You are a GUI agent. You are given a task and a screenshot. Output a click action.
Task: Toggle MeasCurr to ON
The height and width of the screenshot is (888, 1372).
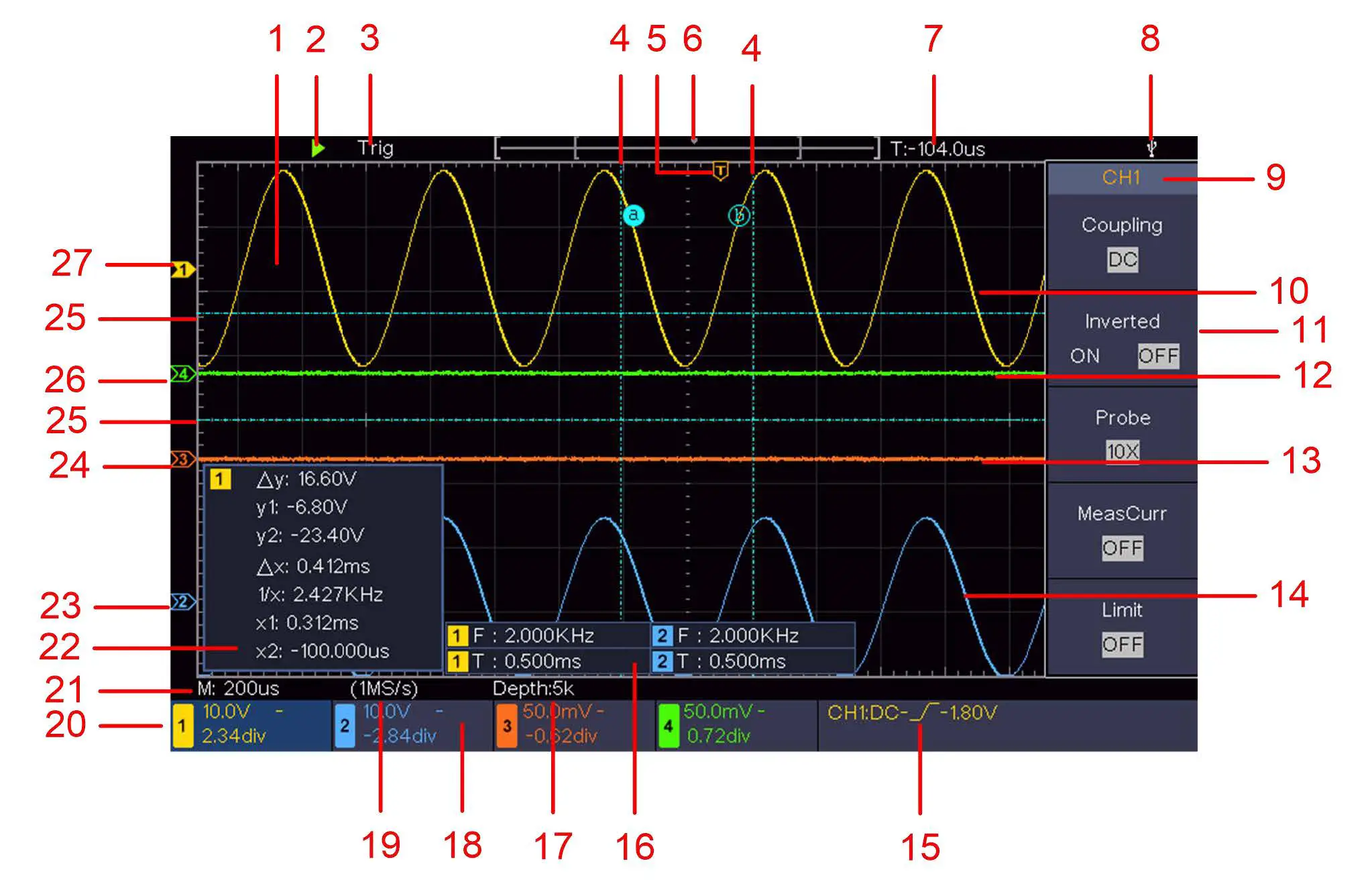[x=1123, y=549]
